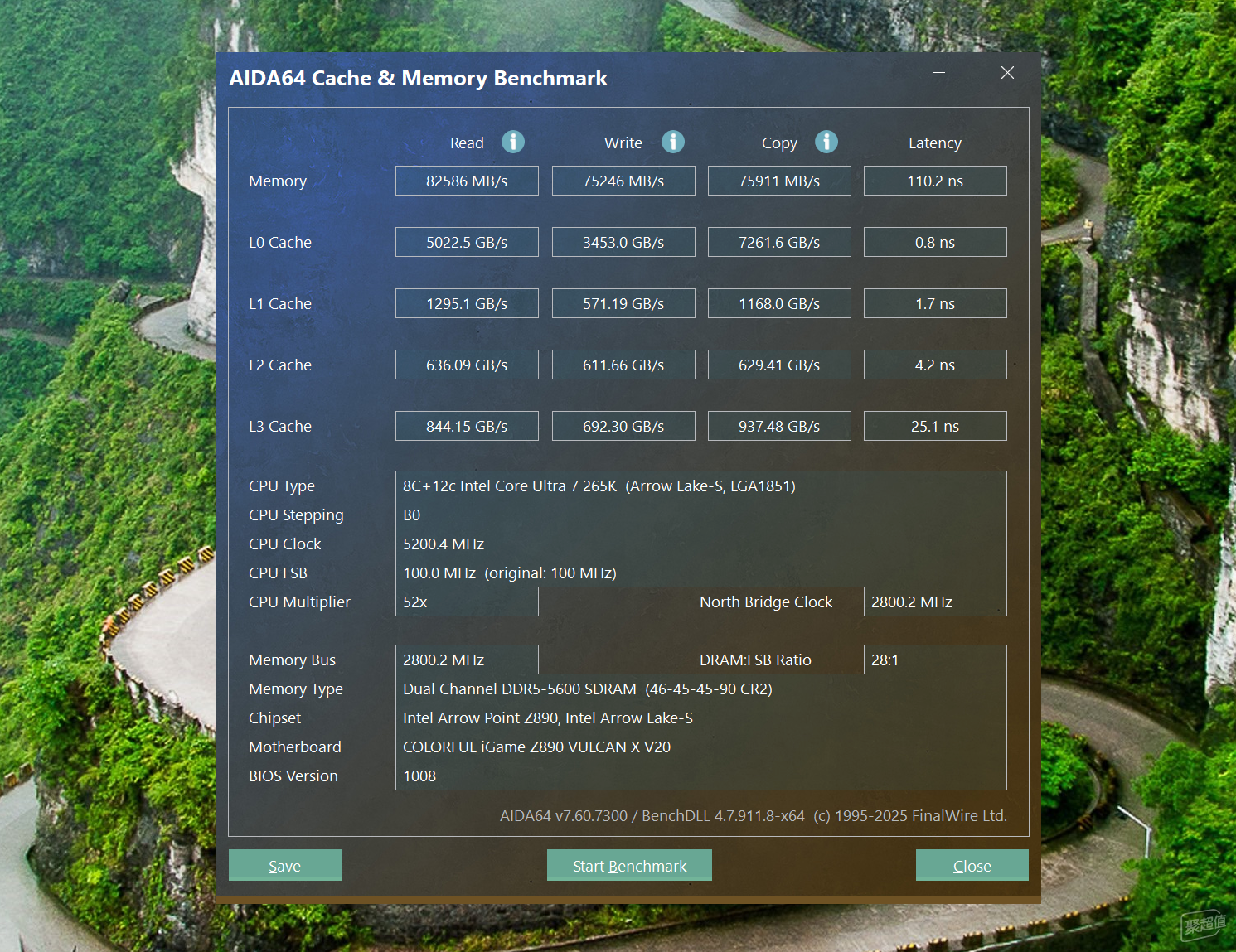Click the DRAM:FSB Ratio label
Screen dimensions: 1236x952
(755, 660)
